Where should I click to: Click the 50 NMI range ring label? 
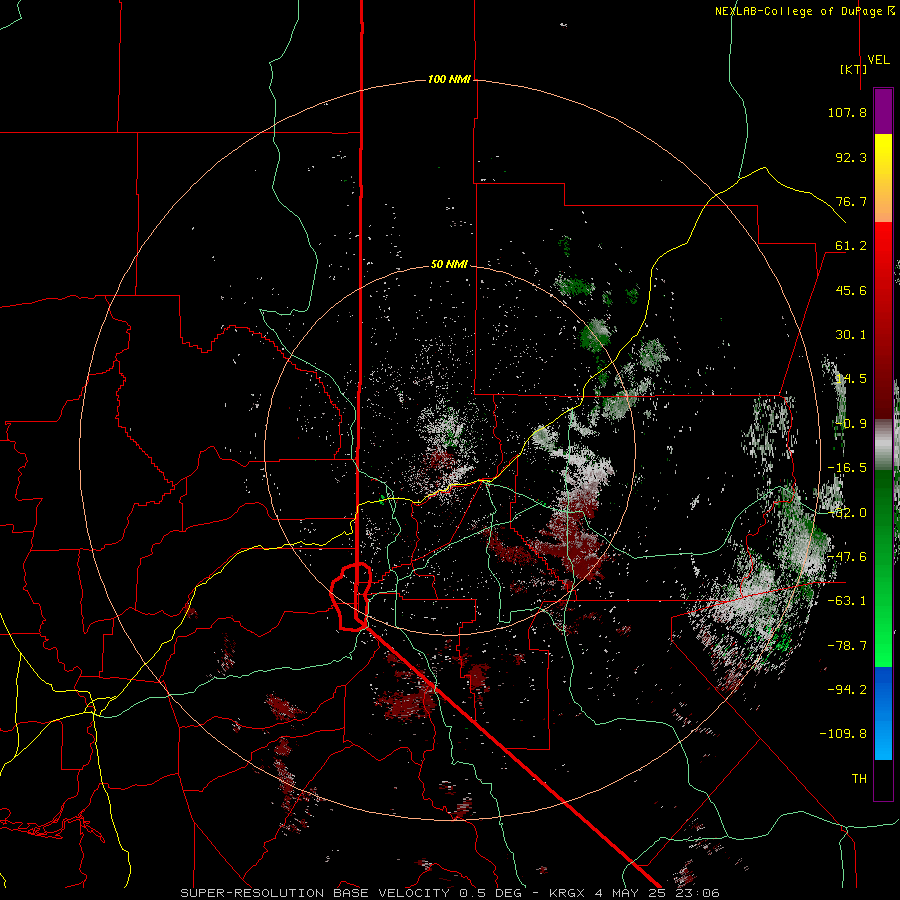[x=449, y=265]
